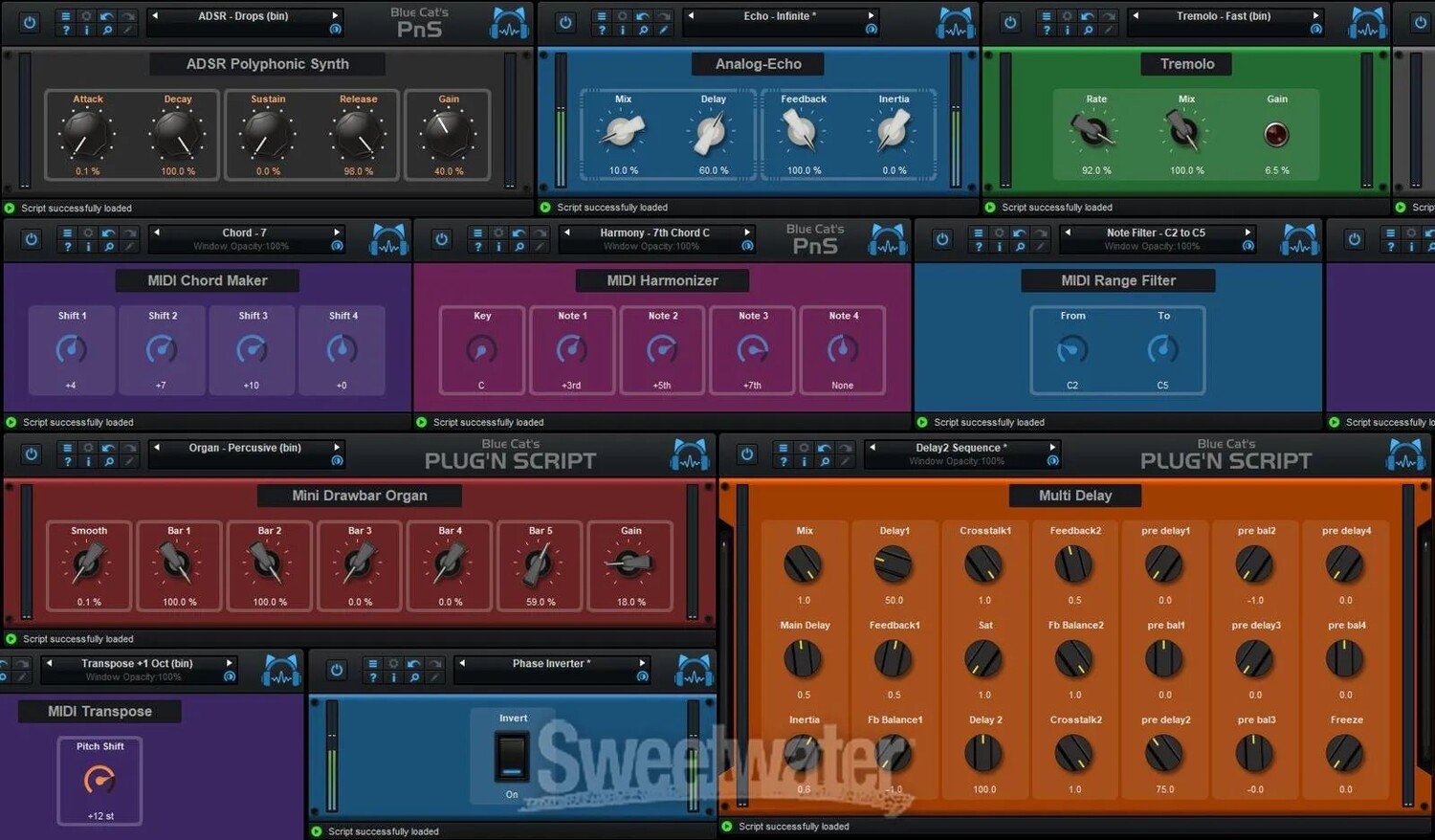Click Blue Cat logo in Multi Delay header
The image size is (1435, 840).
pyautogui.click(x=1405, y=454)
